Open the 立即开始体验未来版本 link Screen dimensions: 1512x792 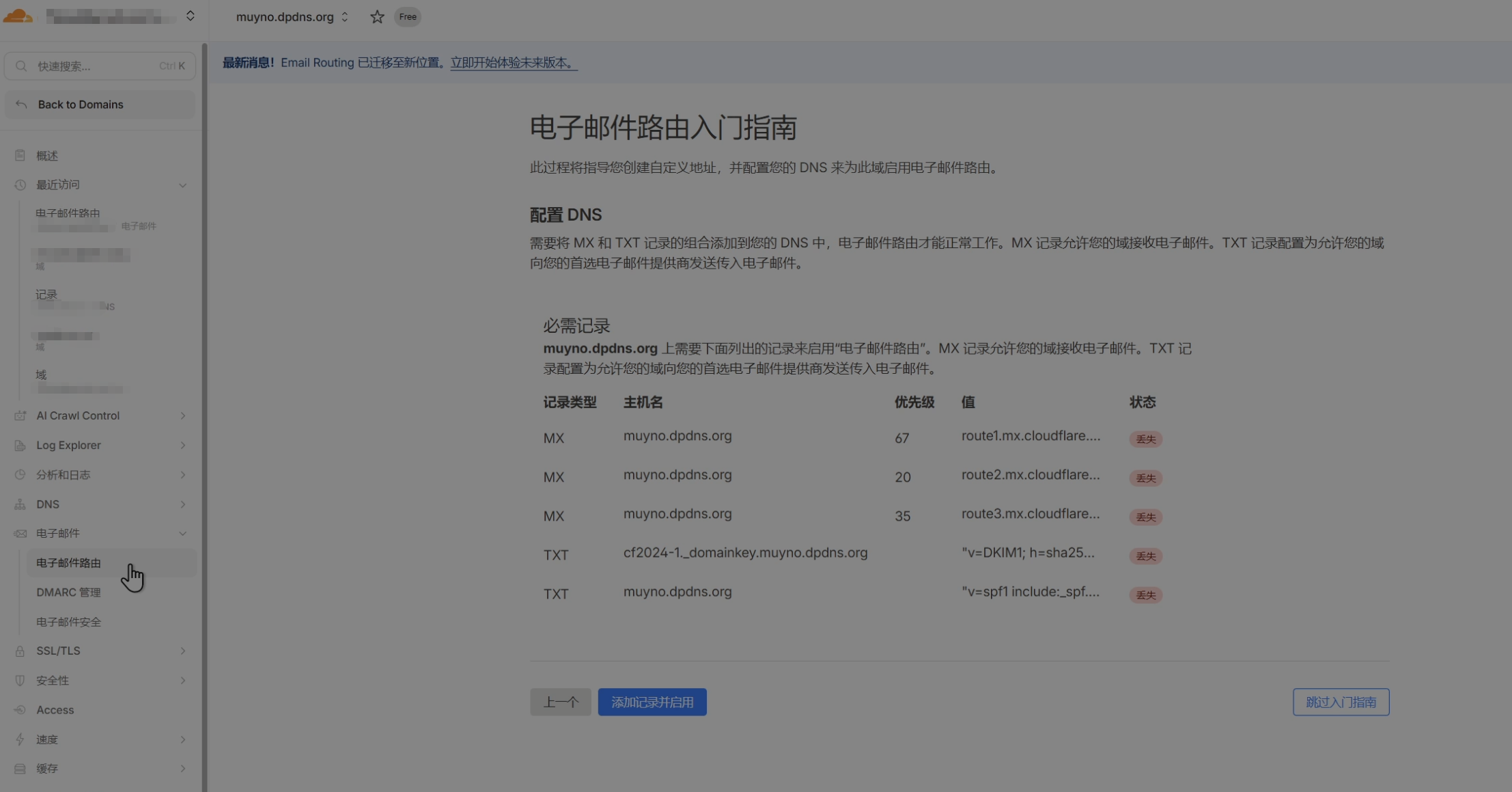514,63
